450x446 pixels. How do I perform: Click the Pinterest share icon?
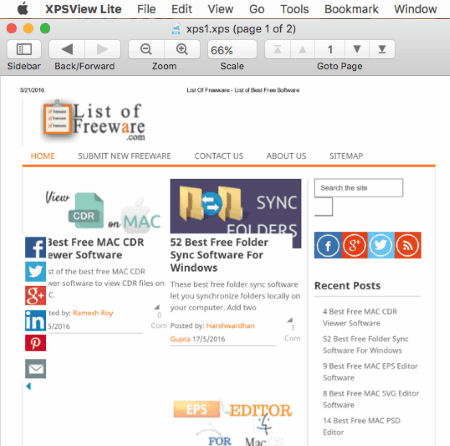35,343
